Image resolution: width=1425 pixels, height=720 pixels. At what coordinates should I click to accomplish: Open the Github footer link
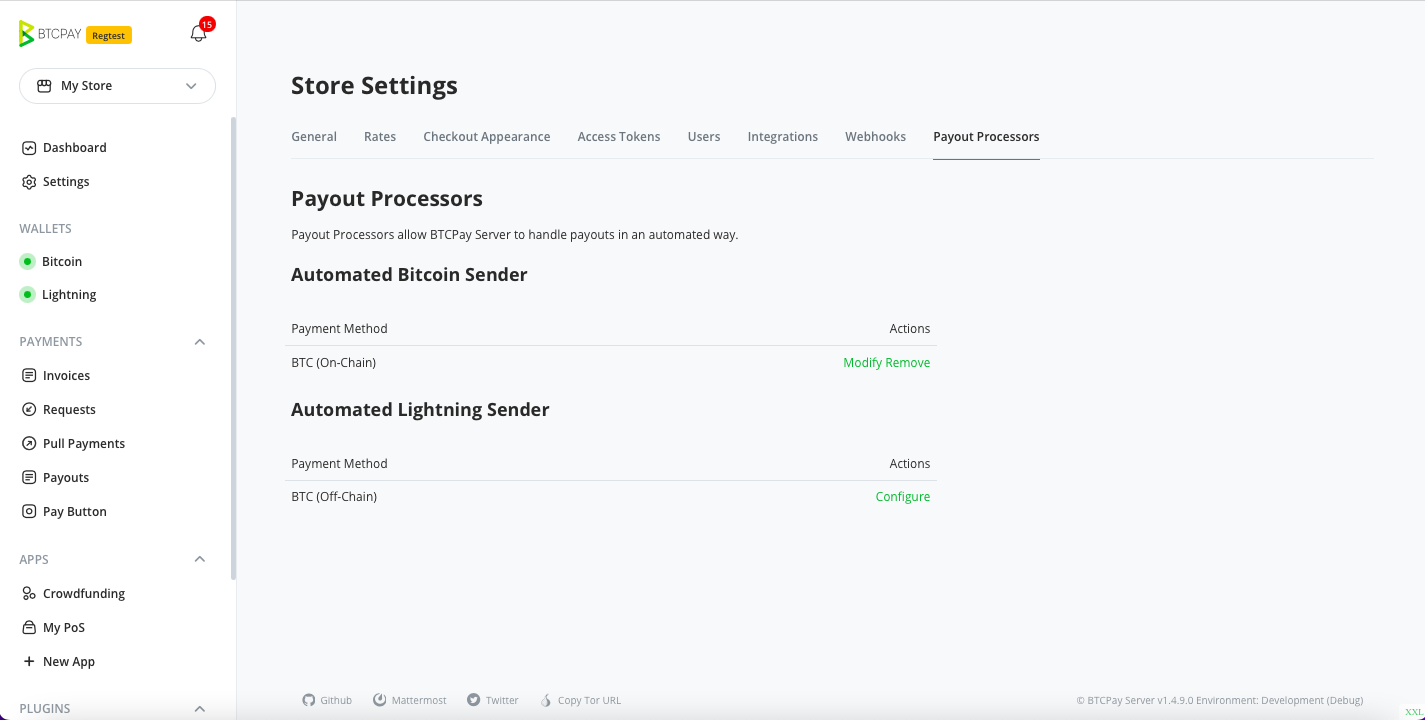tap(327, 701)
